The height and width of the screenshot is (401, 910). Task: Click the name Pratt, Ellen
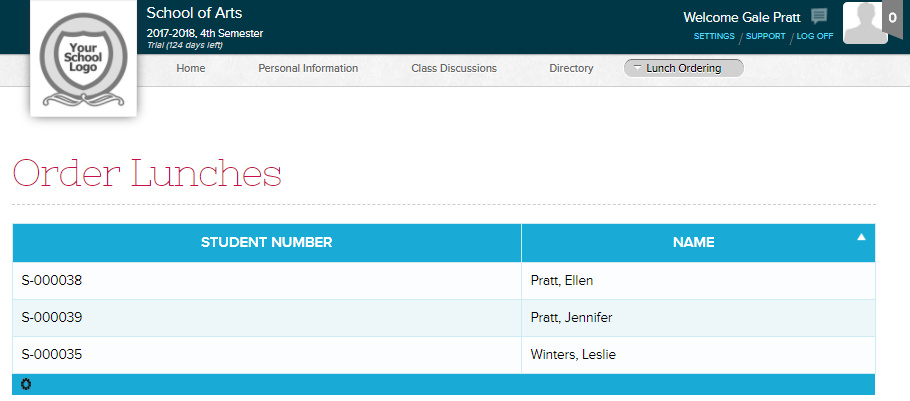(562, 281)
